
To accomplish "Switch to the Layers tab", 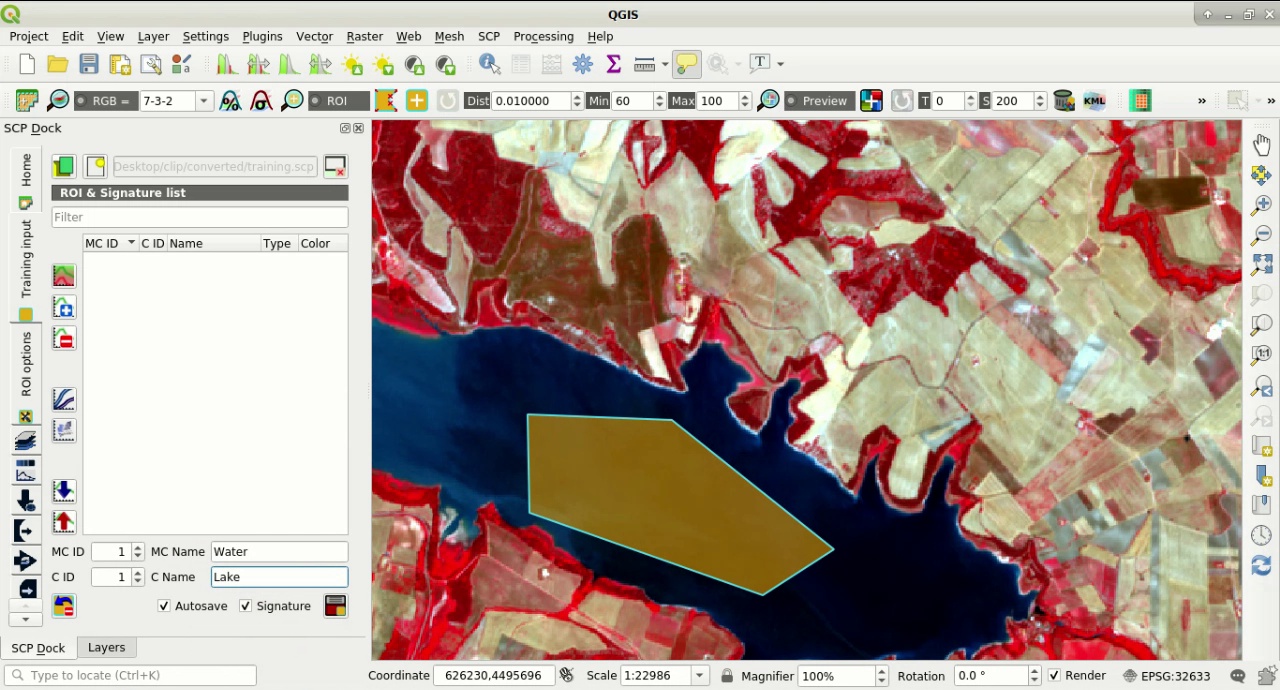I will 106,648.
